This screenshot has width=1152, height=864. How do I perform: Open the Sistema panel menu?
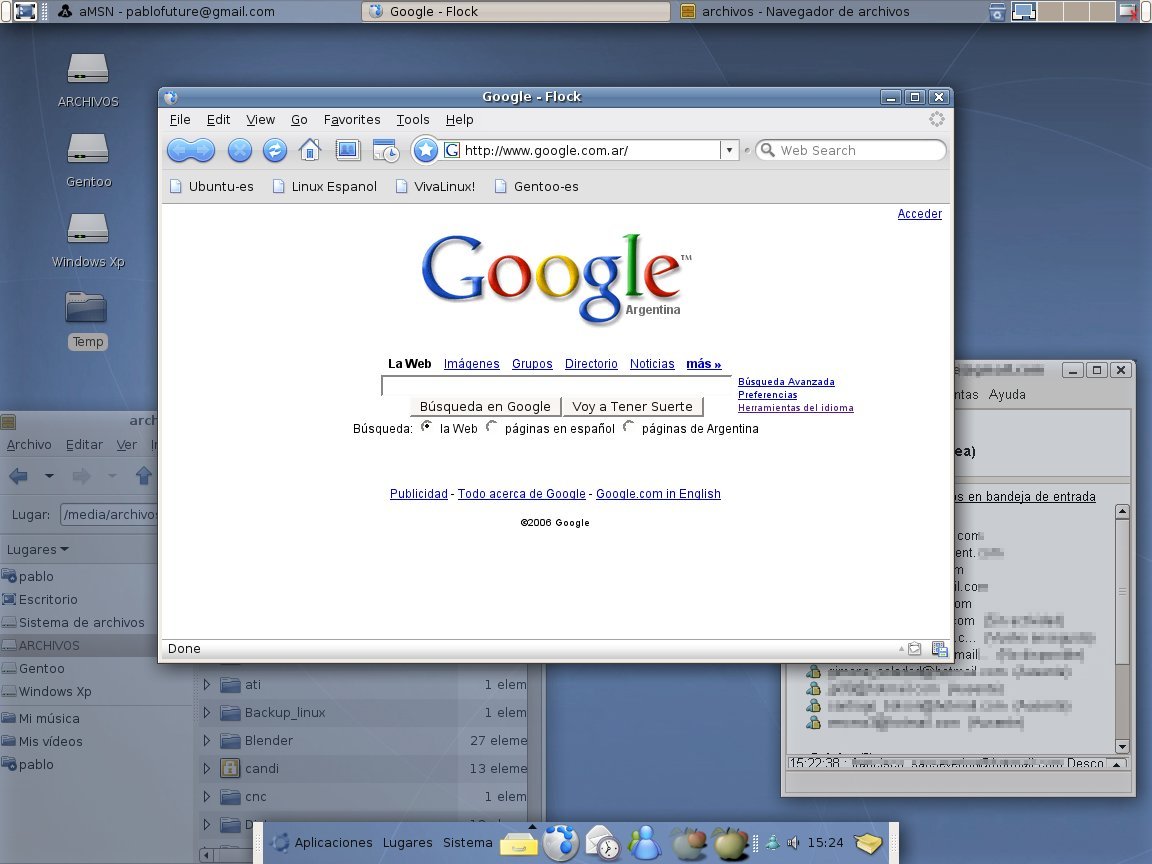point(467,843)
